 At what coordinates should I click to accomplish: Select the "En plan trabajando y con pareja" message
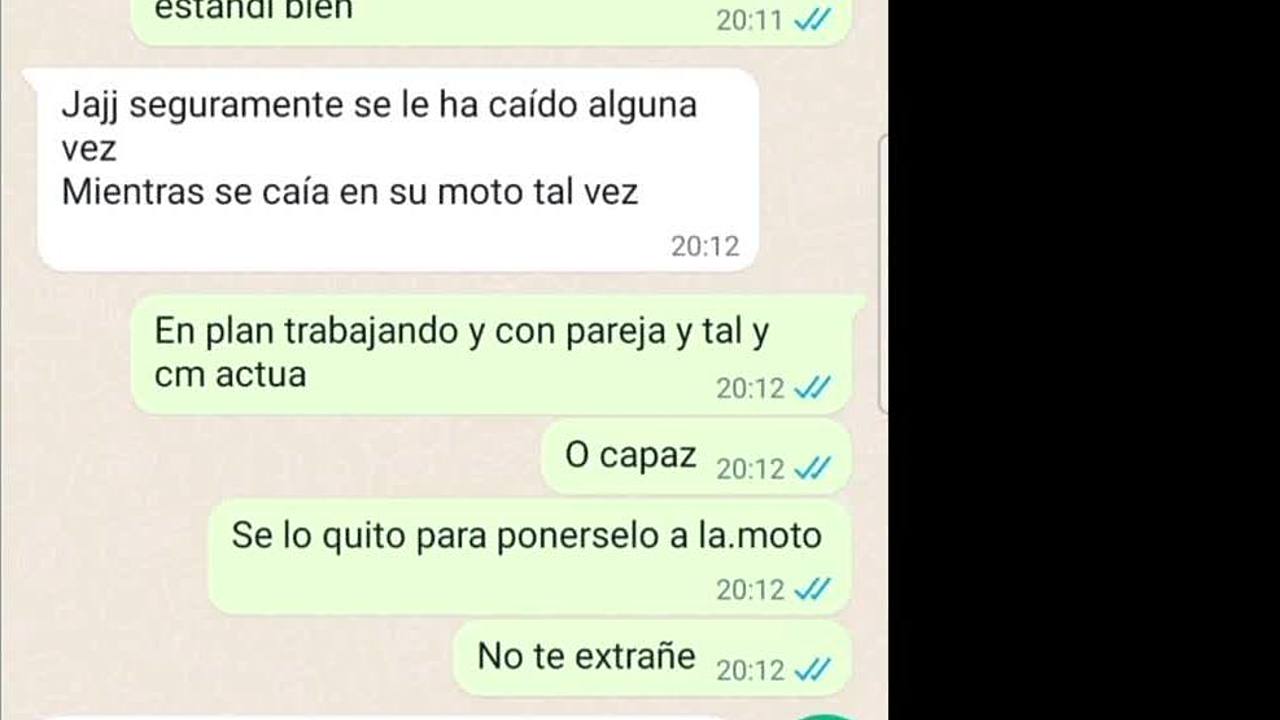[491, 354]
